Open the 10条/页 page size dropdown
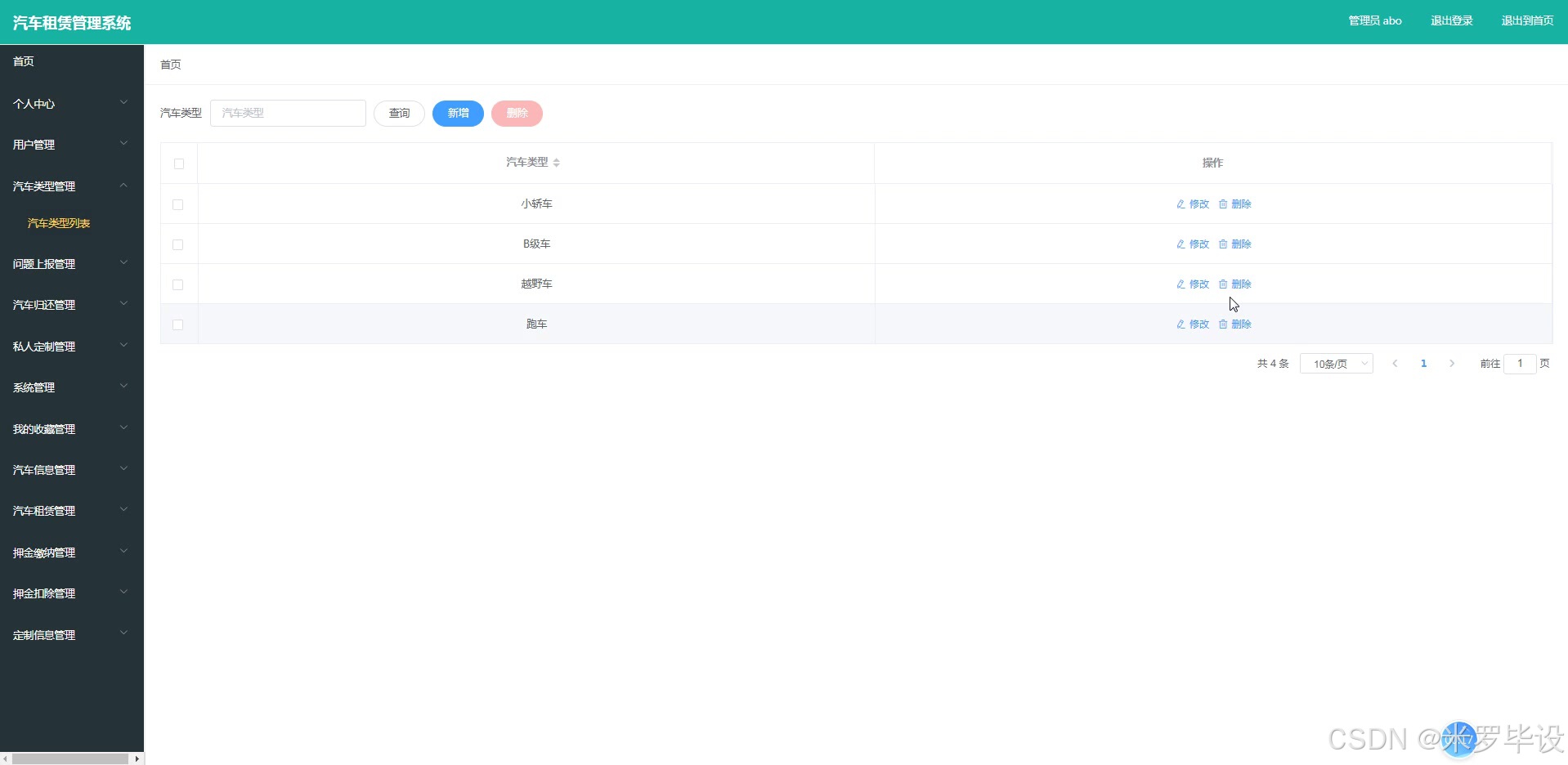This screenshot has height=765, width=1568. 1336,364
